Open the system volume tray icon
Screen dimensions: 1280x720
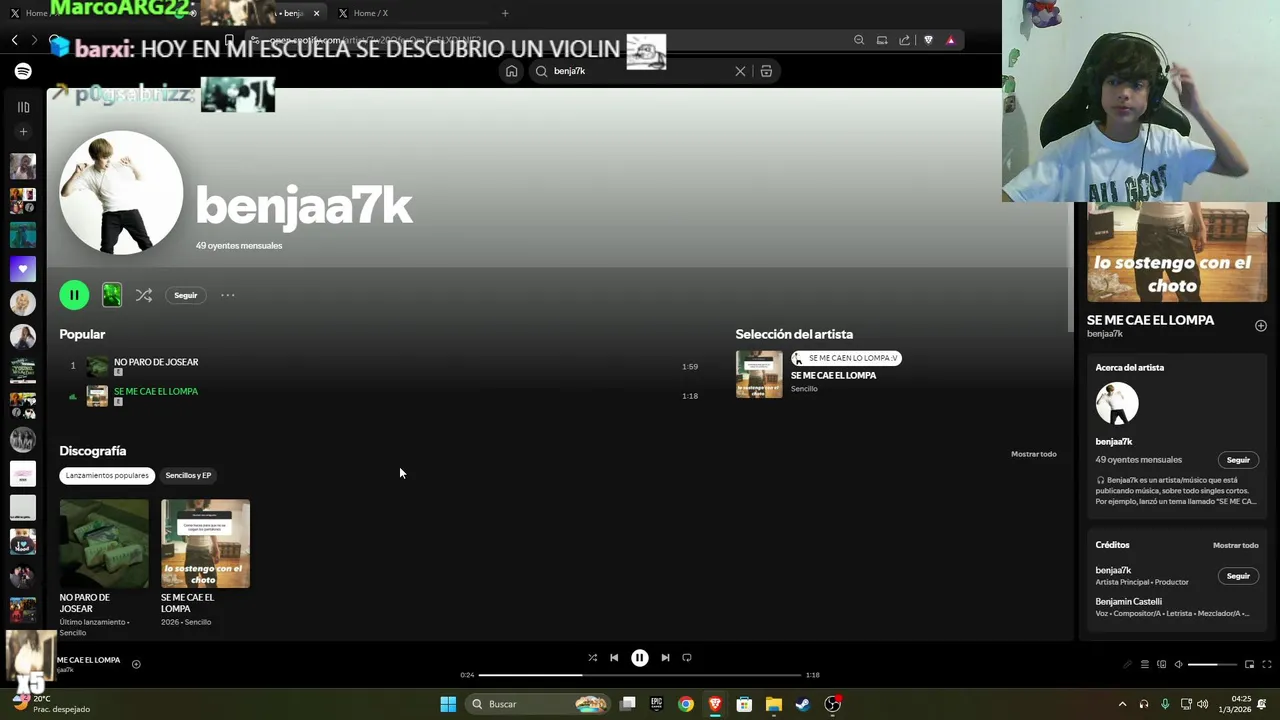pyautogui.click(x=1202, y=704)
